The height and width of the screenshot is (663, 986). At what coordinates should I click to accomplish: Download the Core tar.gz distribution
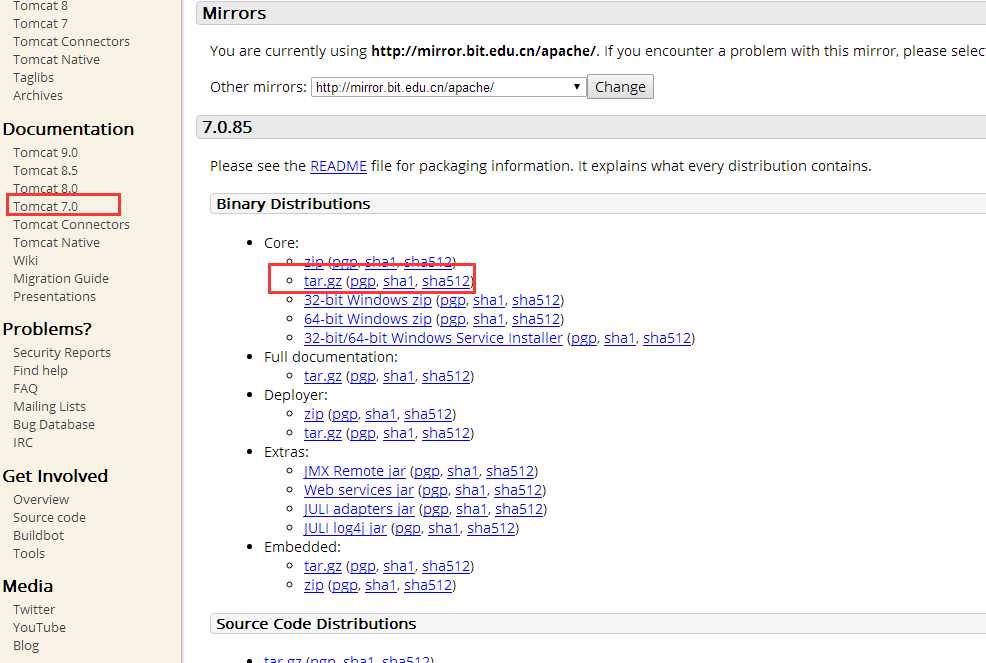[323, 281]
